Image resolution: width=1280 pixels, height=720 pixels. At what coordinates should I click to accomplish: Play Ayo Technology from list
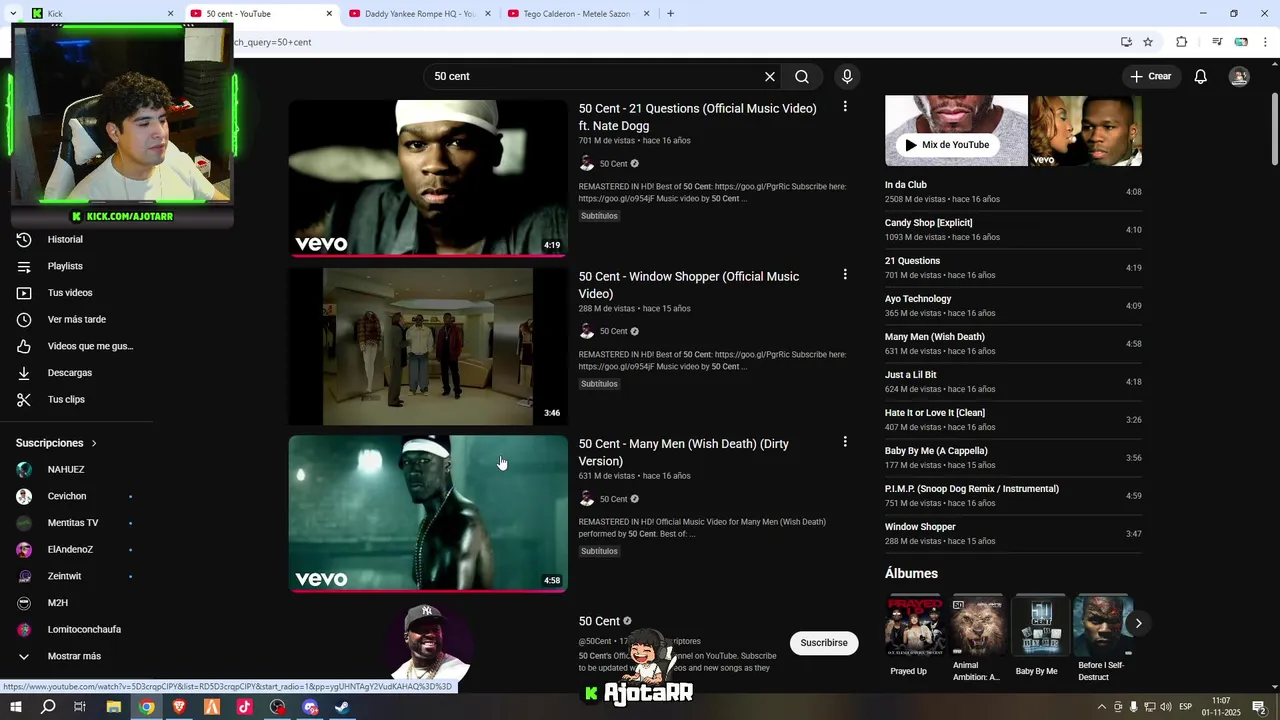[1013, 305]
